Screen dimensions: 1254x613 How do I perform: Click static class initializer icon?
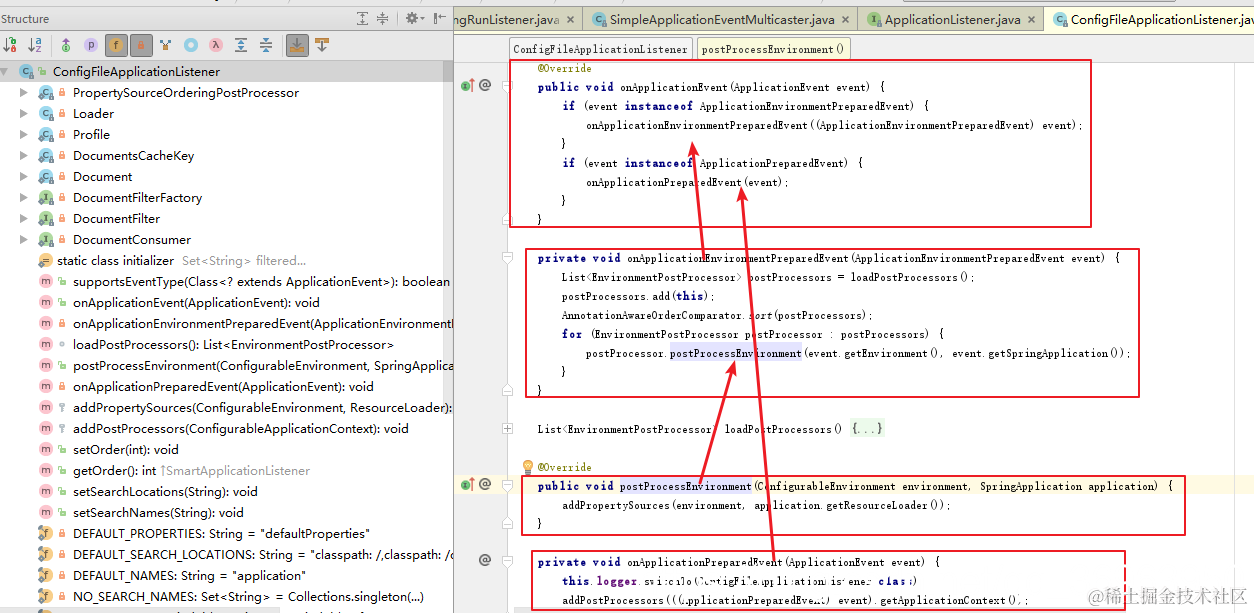(x=45, y=261)
